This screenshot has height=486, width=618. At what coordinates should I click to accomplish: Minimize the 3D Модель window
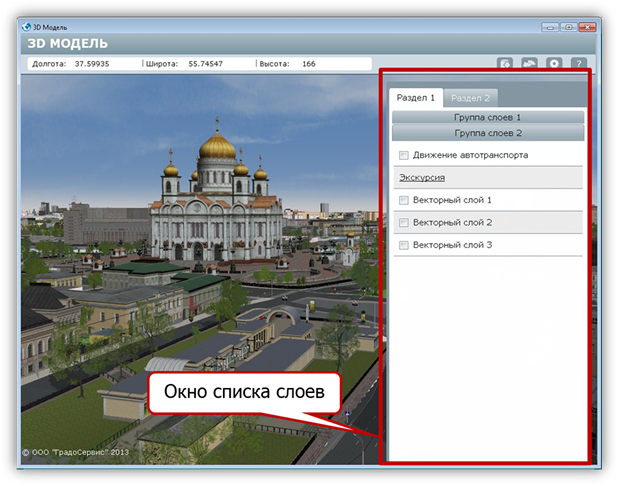[548, 26]
